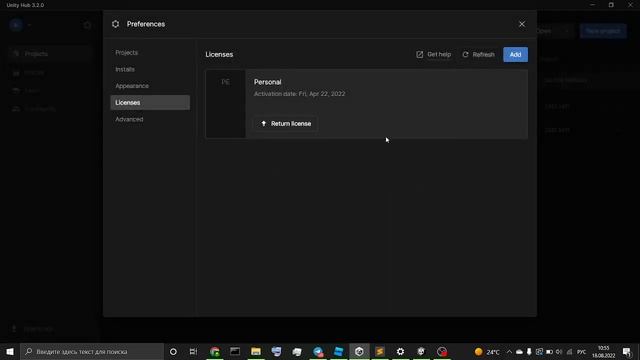Open the taskbar clock and date
Viewport: 640px width, 360px height.
tap(603, 351)
